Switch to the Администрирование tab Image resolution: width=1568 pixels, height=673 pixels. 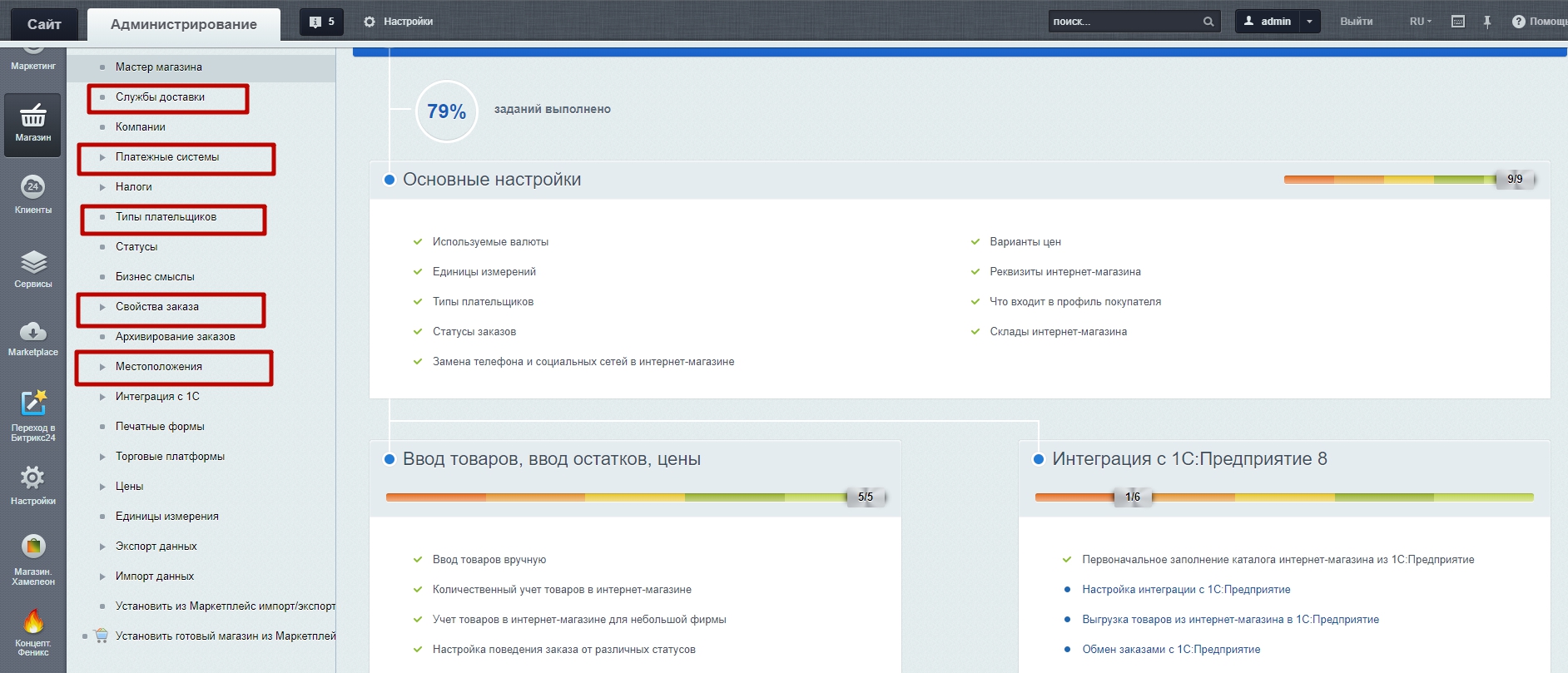tap(184, 24)
